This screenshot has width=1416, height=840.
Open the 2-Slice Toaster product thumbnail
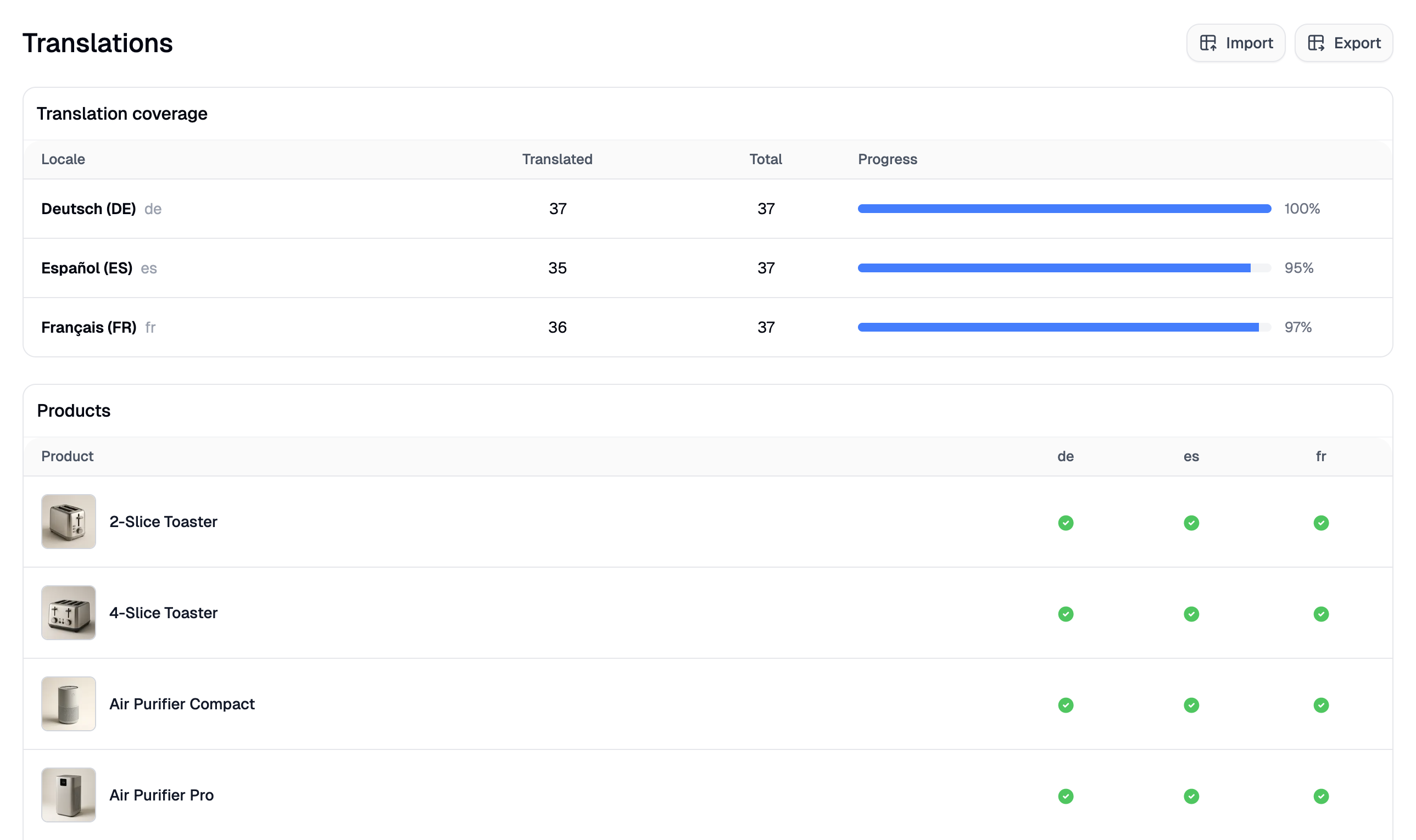pos(68,522)
